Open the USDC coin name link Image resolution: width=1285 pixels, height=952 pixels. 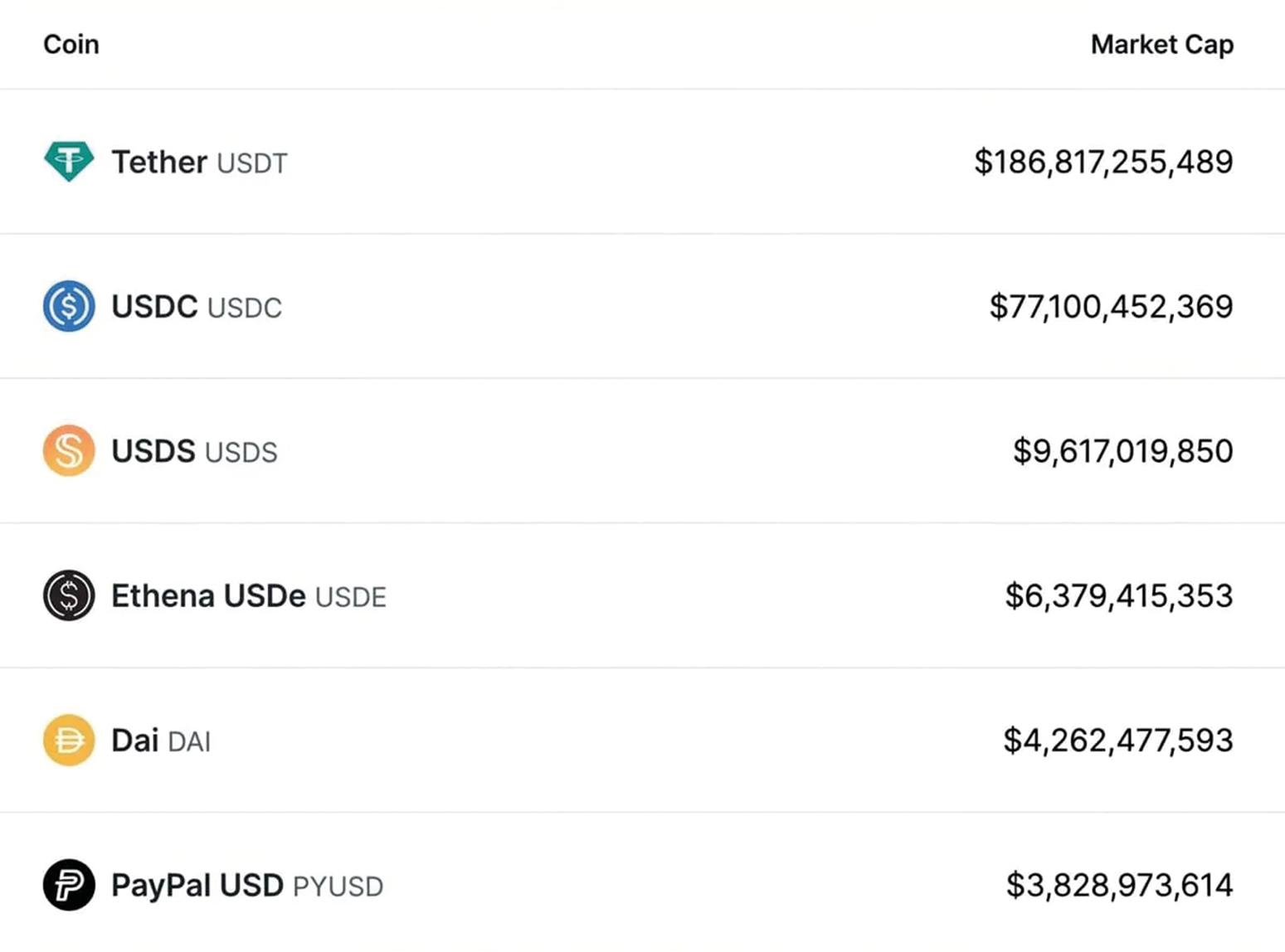(154, 307)
